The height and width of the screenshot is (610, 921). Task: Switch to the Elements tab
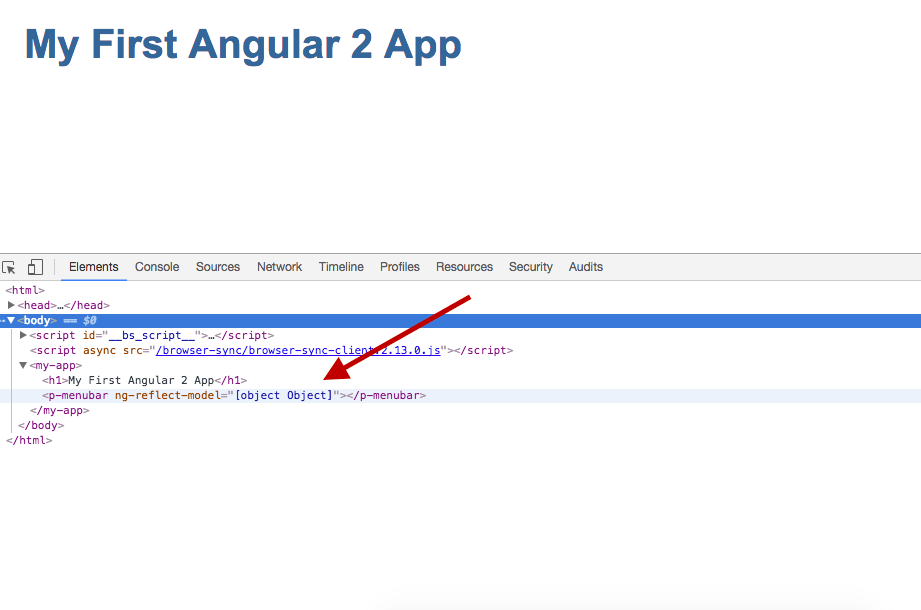94,267
